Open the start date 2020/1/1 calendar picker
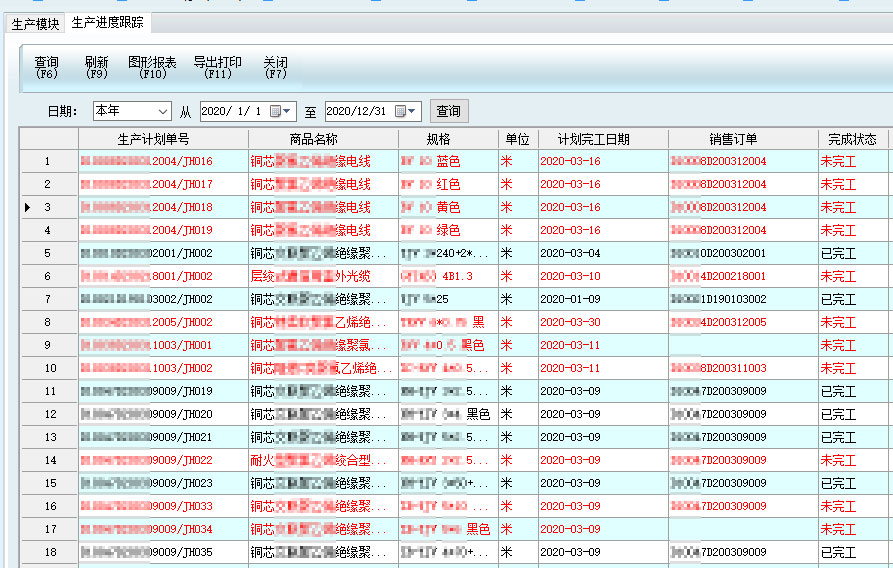The width and height of the screenshot is (893, 568). (281, 111)
